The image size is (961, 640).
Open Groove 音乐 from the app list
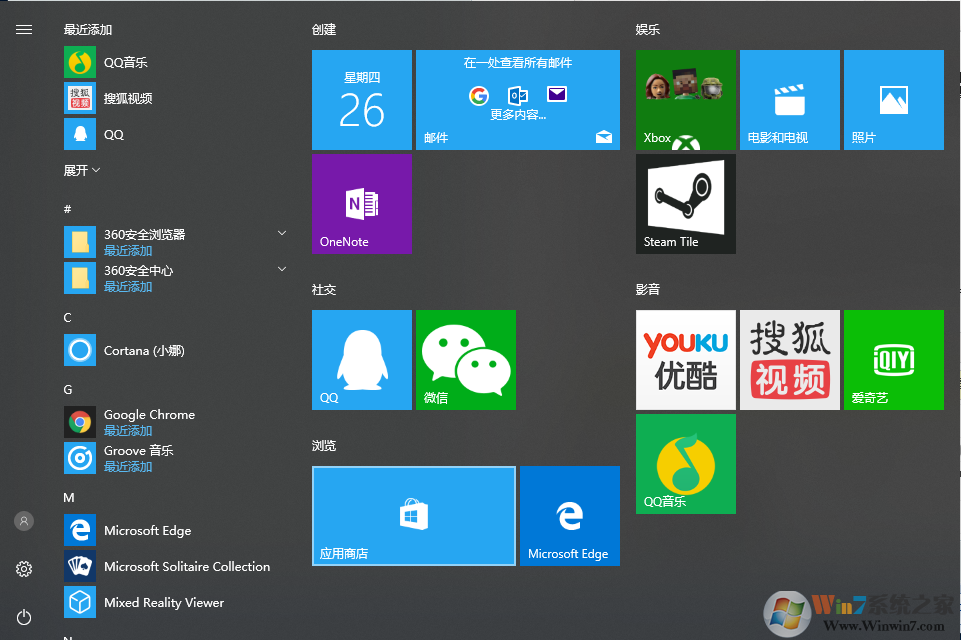[x=138, y=450]
